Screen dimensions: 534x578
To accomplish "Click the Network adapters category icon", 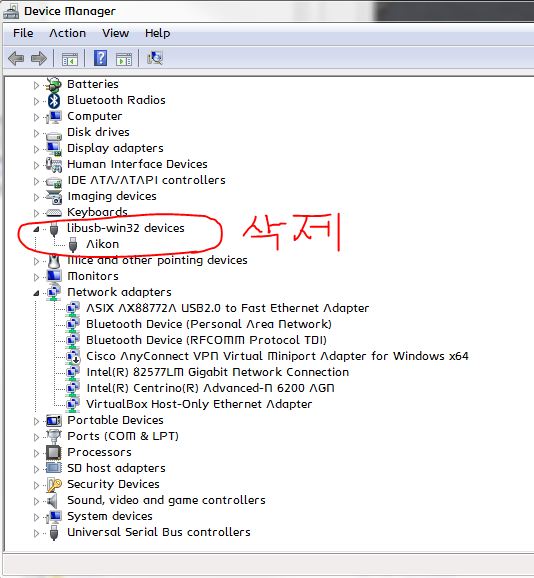I will [x=54, y=293].
